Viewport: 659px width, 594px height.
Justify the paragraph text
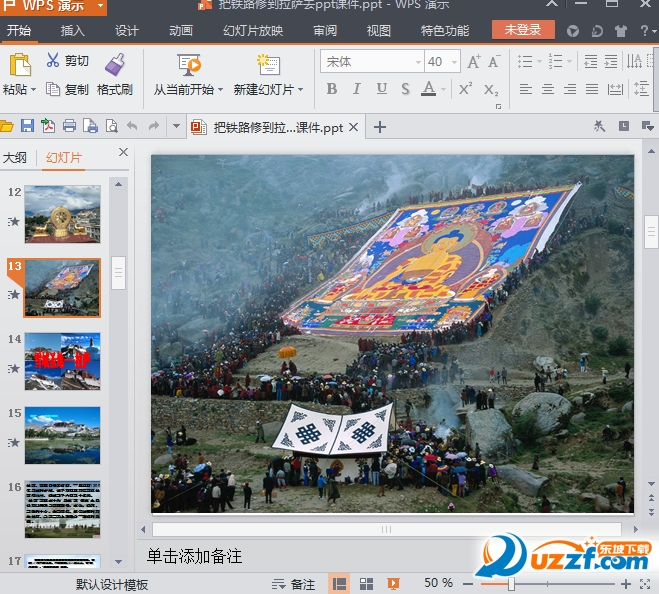pos(592,89)
